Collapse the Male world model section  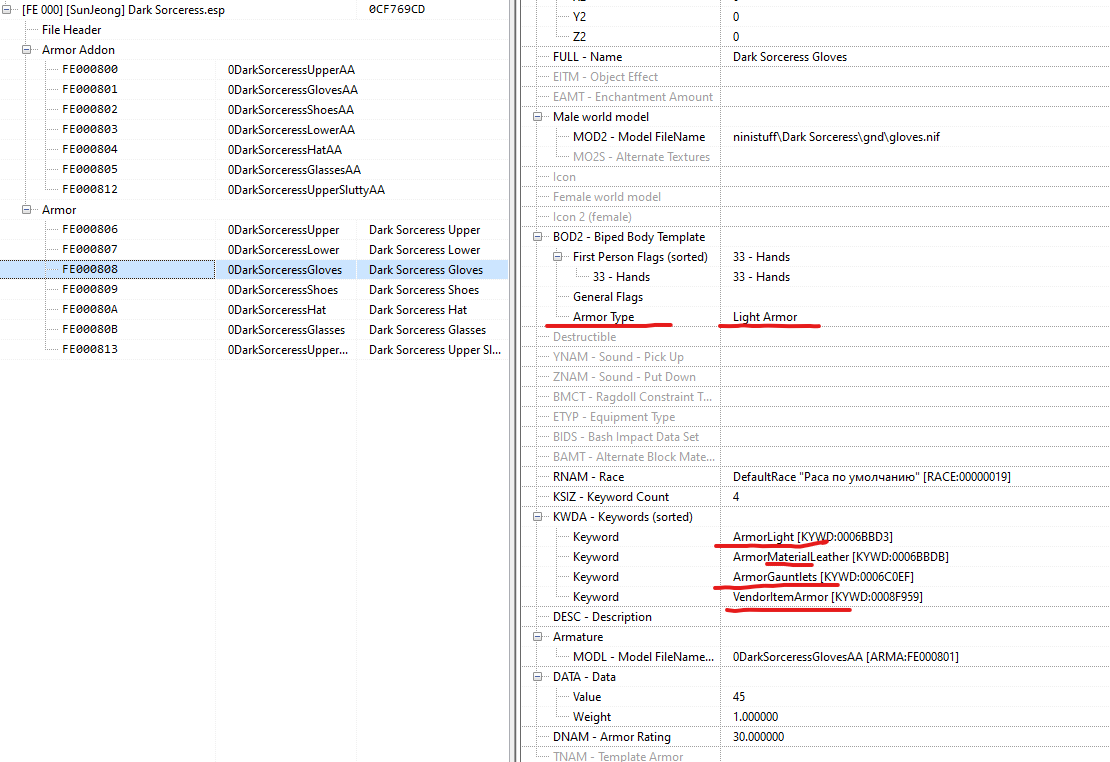[537, 117]
